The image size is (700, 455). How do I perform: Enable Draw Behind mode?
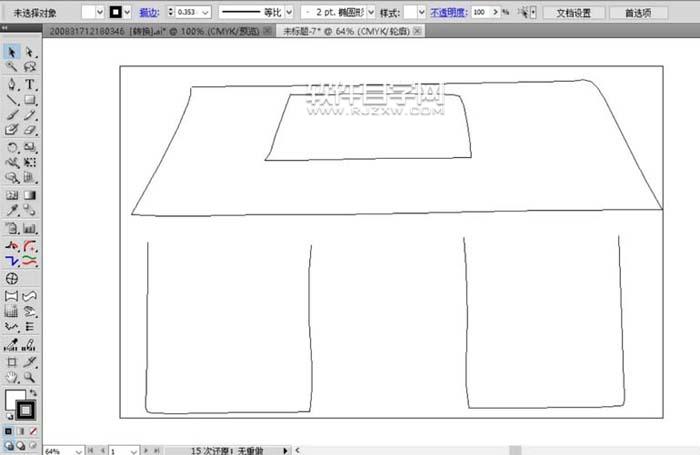[21, 445]
